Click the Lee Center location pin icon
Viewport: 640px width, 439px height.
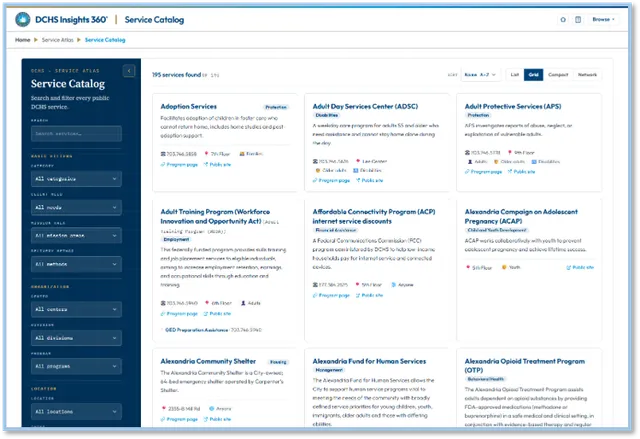358,161
